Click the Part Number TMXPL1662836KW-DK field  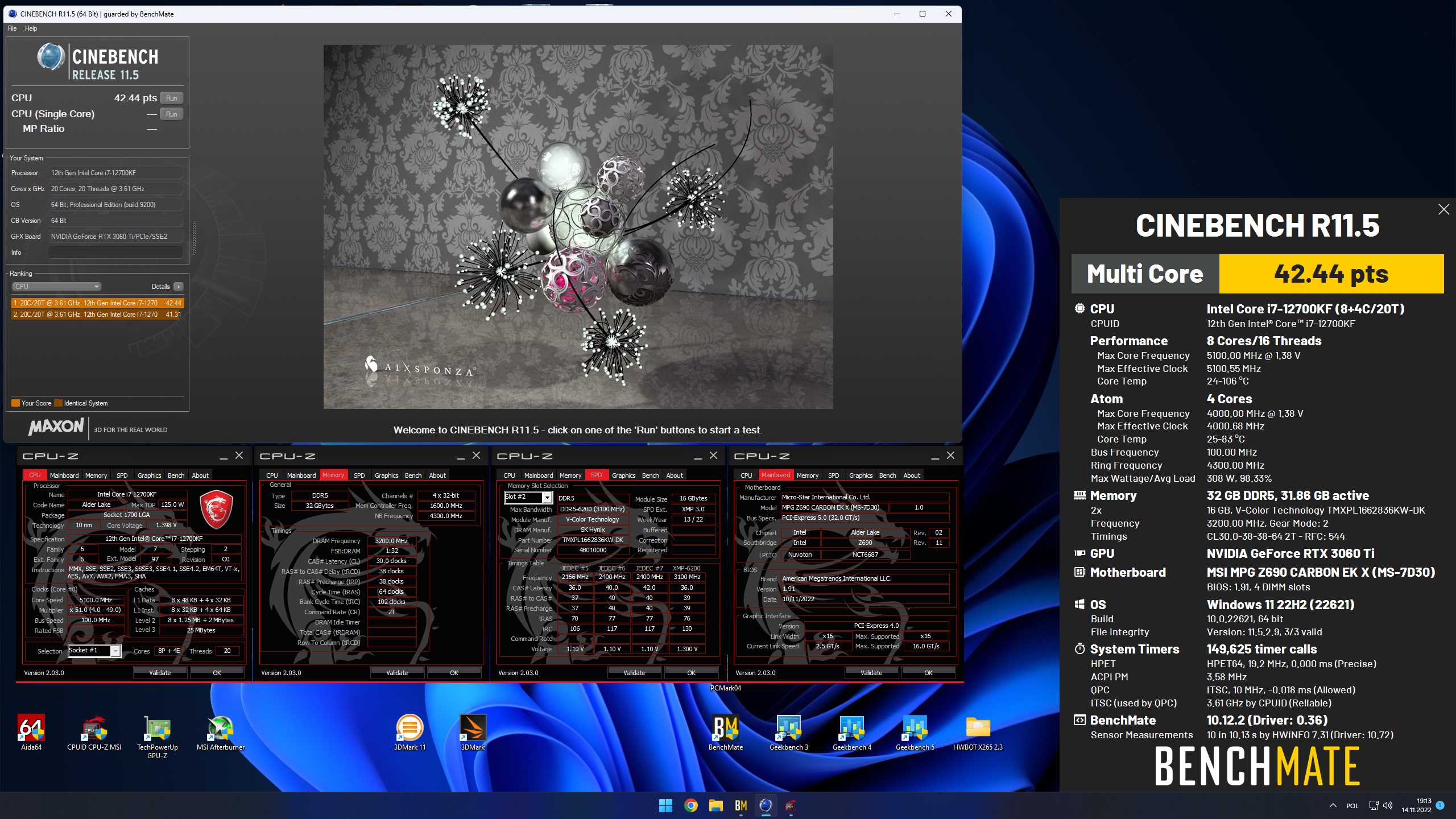tap(593, 540)
